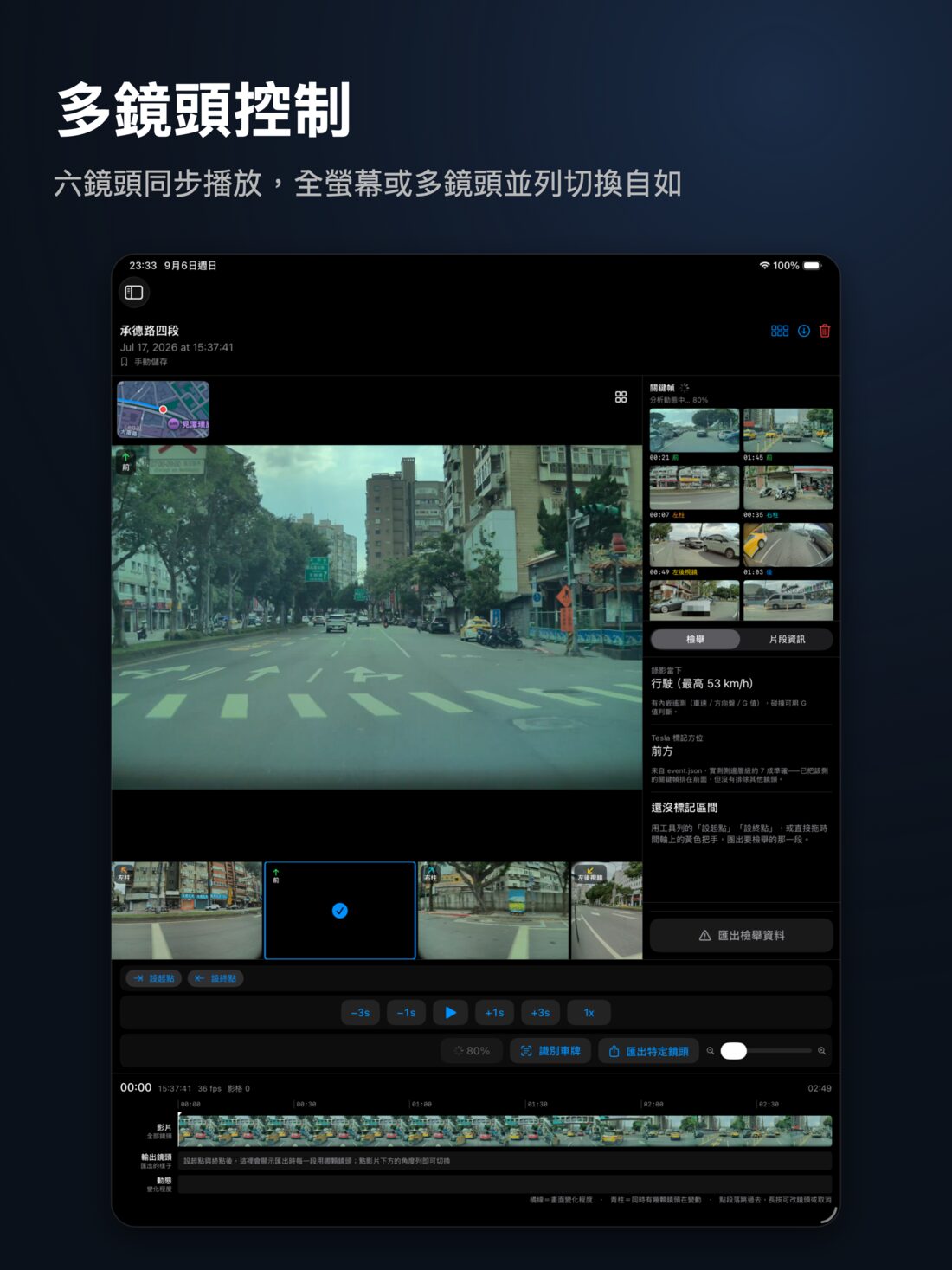Image resolution: width=952 pixels, height=1270 pixels.
Task: Select the 左後視鏡 camera thumbnail
Action: tap(607, 910)
